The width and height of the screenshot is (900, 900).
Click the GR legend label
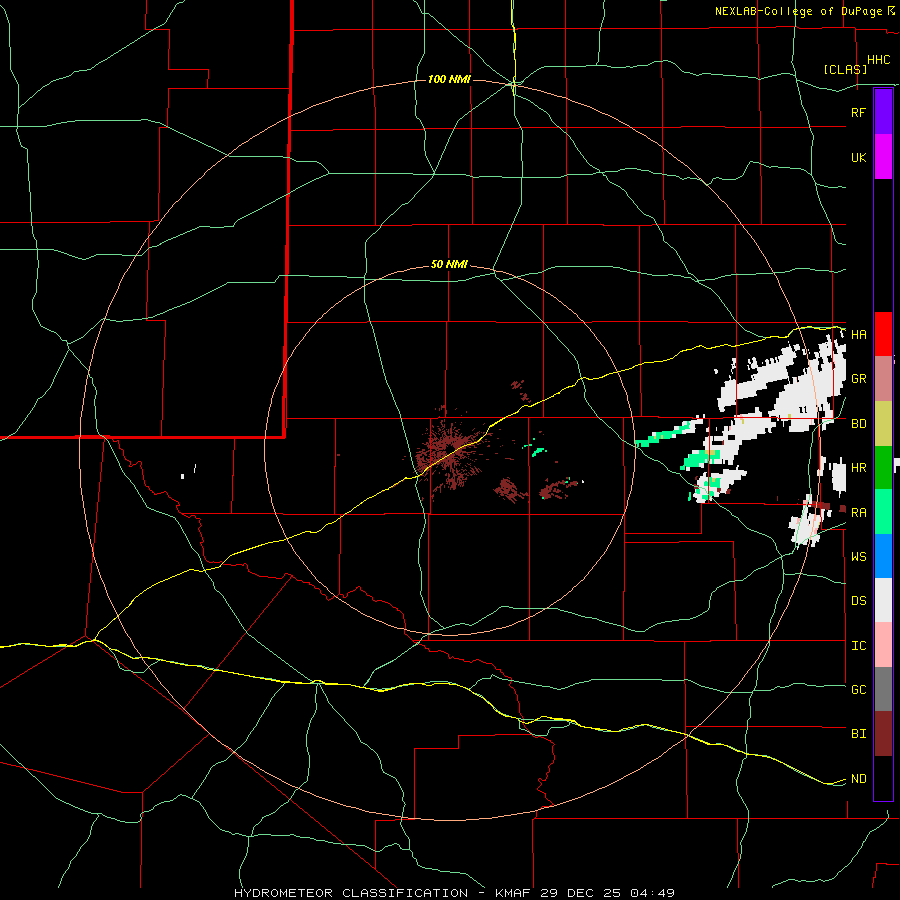pyautogui.click(x=858, y=378)
